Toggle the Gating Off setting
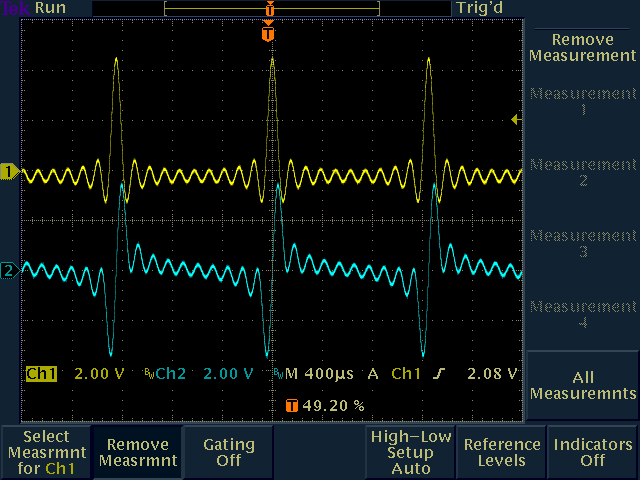This screenshot has height=480, width=640. (228, 452)
